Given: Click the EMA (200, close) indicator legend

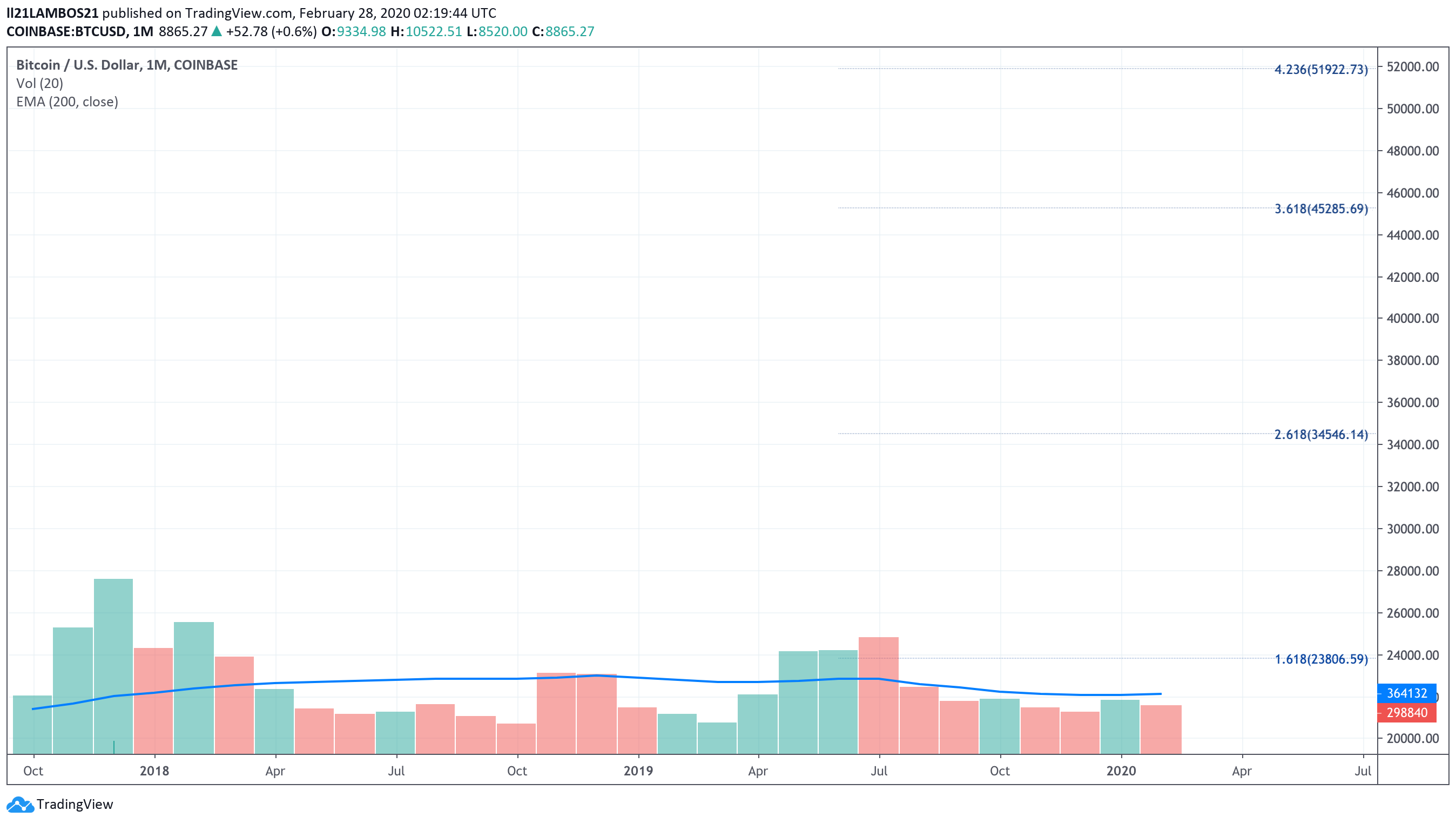Looking at the screenshot, I should [x=67, y=102].
